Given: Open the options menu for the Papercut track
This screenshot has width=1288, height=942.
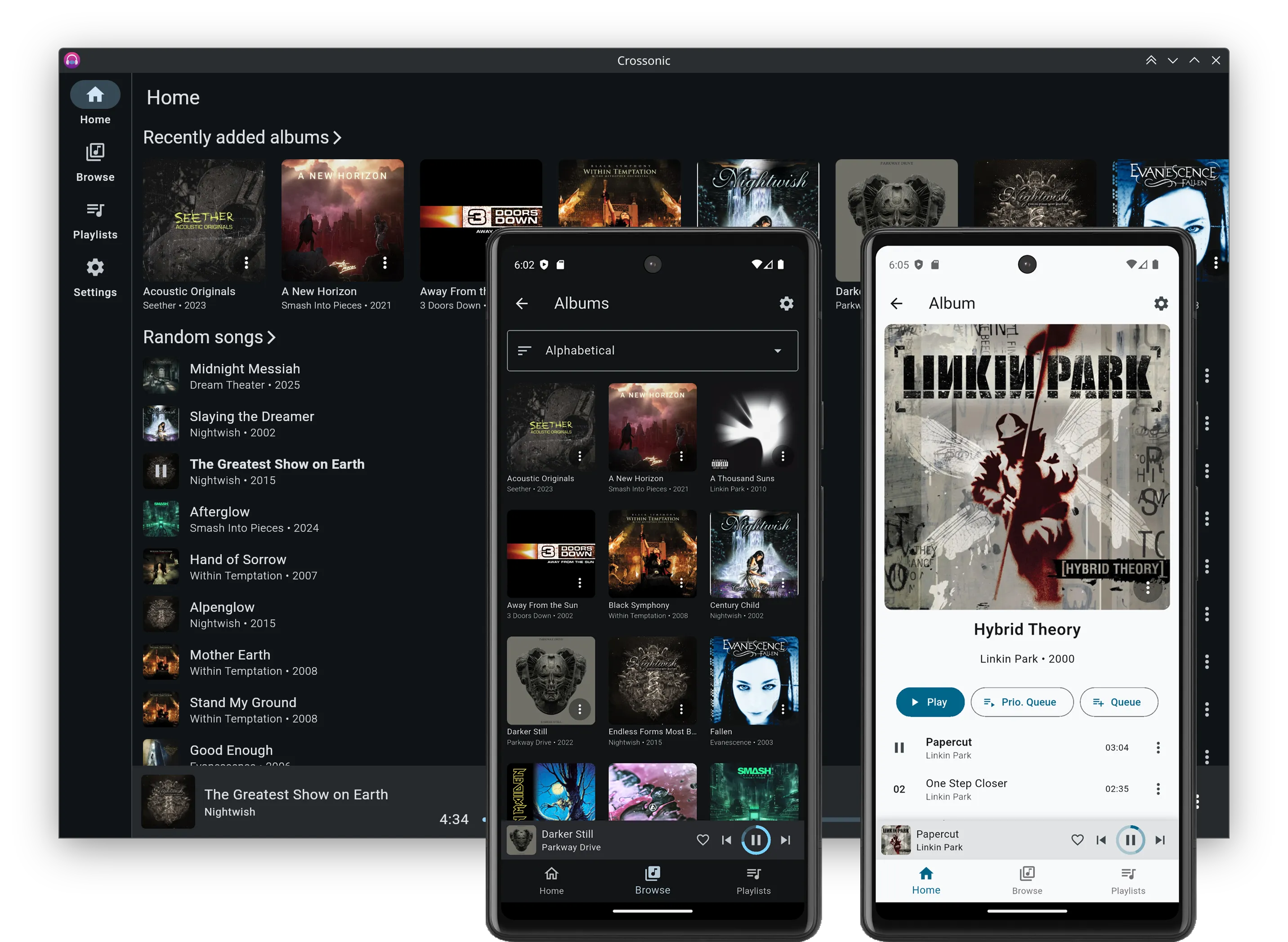Looking at the screenshot, I should (x=1158, y=748).
